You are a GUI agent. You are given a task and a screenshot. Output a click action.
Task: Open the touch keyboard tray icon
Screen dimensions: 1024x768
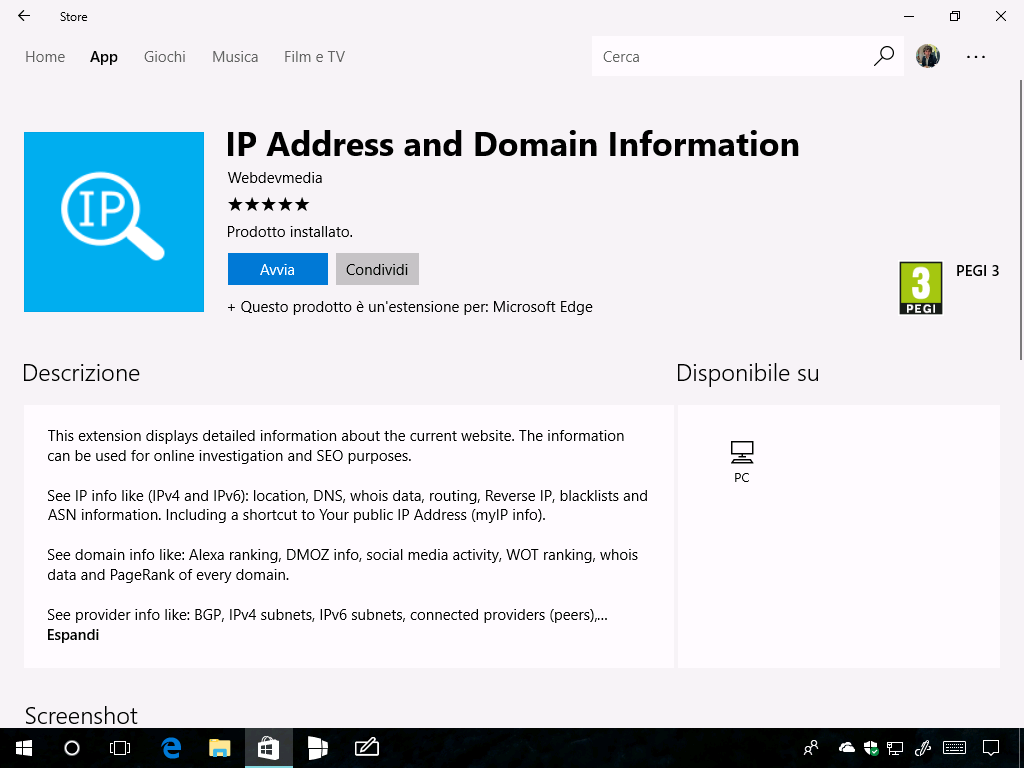[954, 748]
